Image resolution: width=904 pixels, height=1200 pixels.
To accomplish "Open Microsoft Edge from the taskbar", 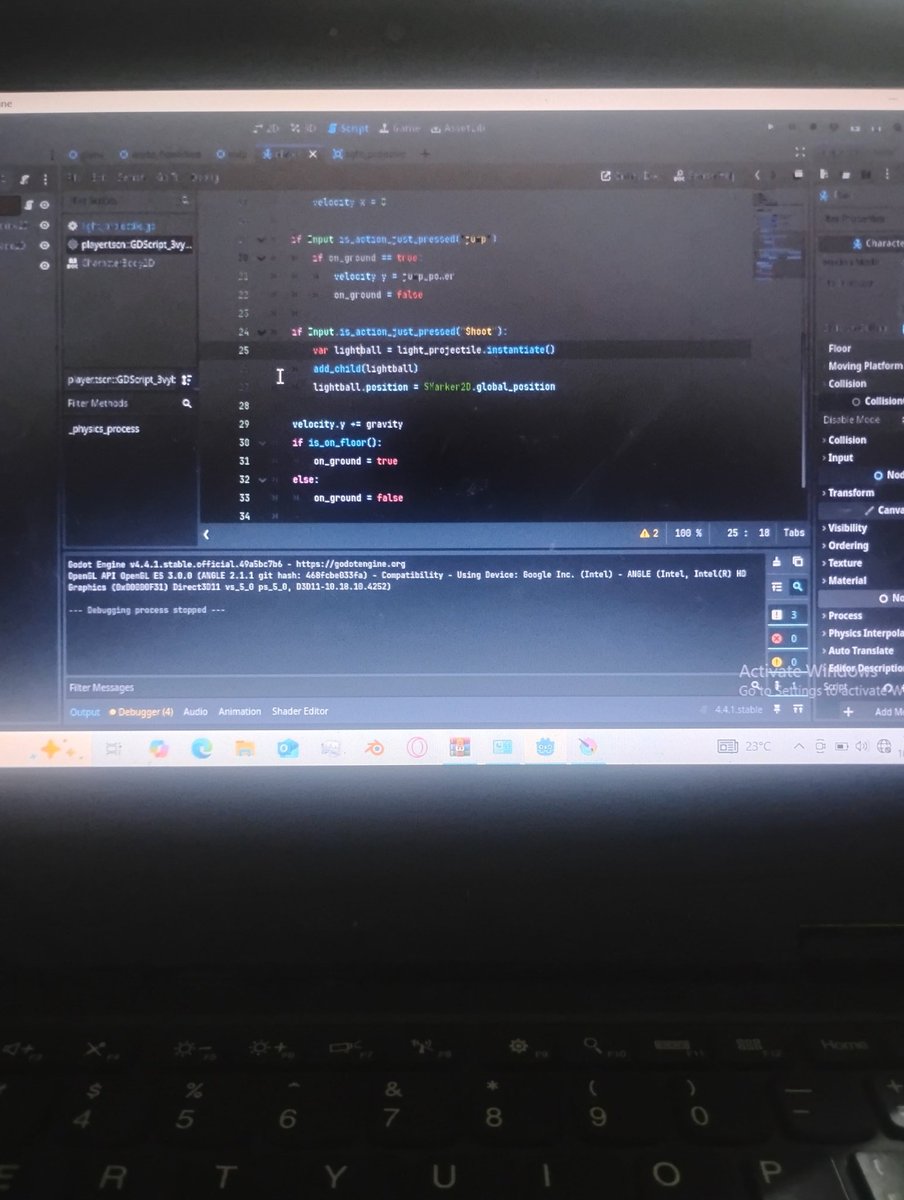I will click(202, 748).
